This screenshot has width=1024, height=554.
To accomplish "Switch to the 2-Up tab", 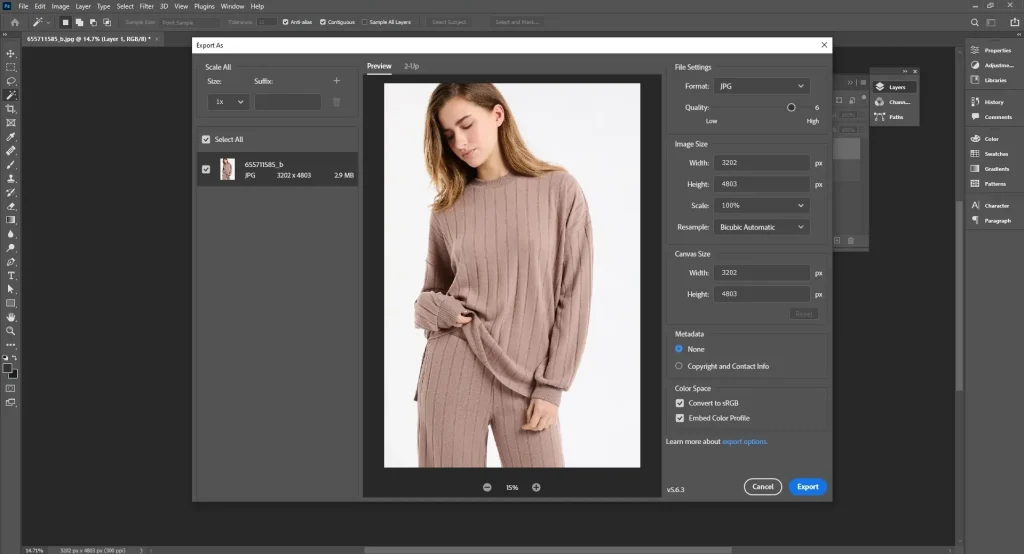I will 411,66.
